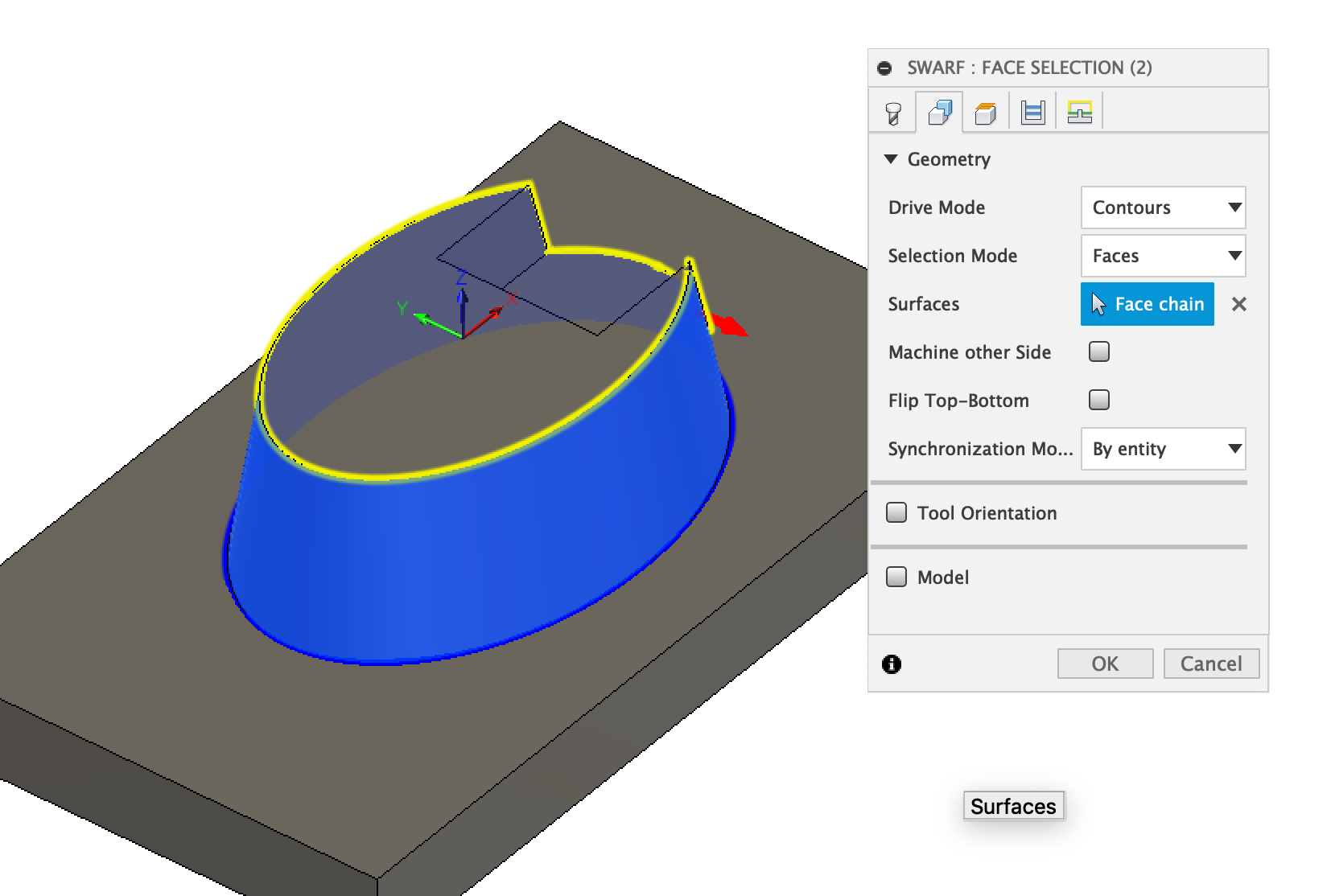Open the Linking tab

tap(1078, 111)
